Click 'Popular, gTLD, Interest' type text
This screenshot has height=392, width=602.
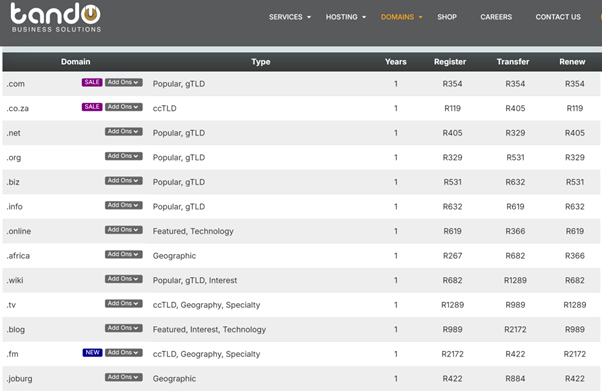(x=195, y=280)
